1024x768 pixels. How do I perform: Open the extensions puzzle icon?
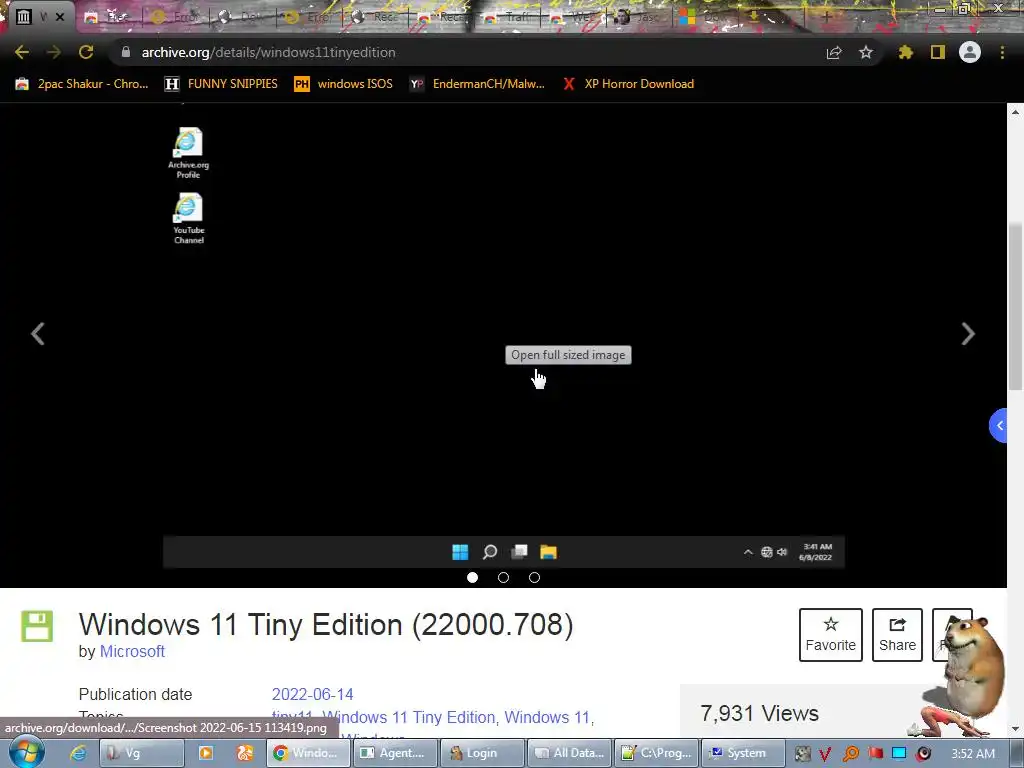905,52
